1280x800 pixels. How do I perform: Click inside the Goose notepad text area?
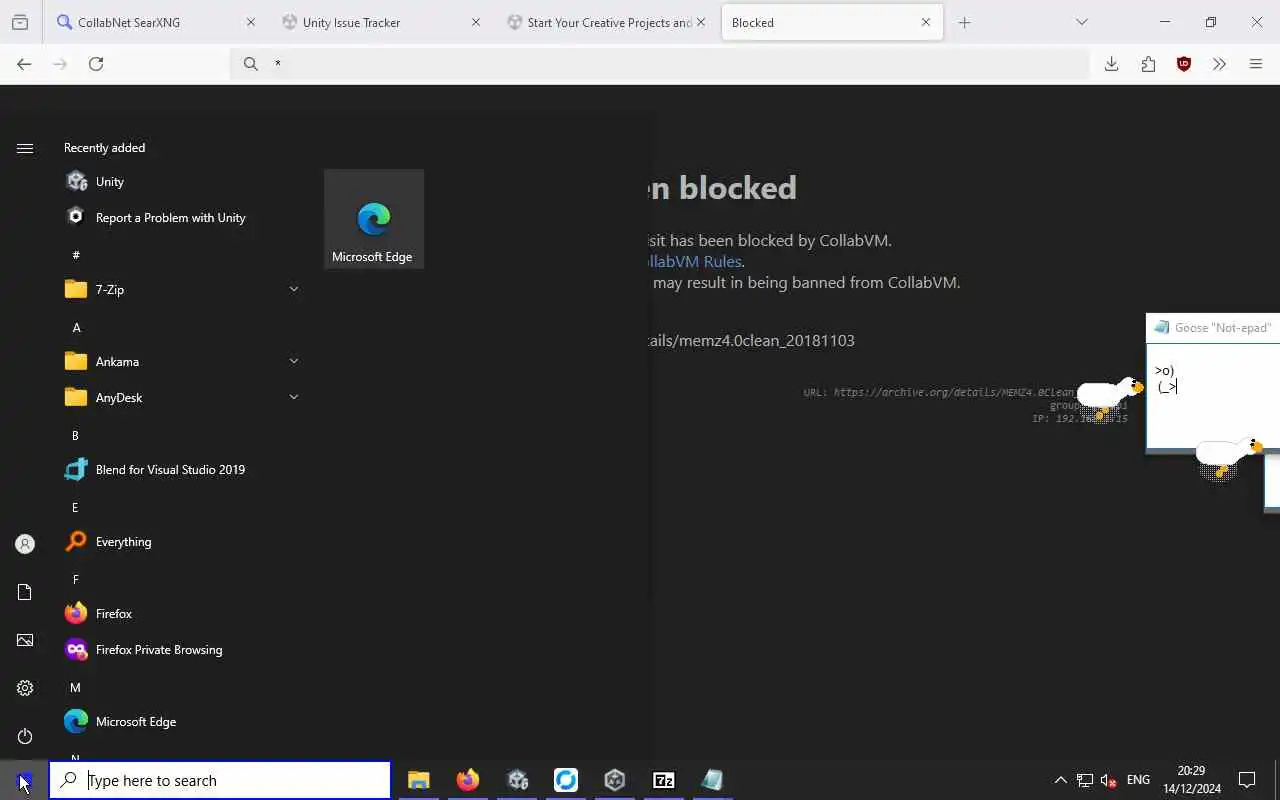point(1213,395)
